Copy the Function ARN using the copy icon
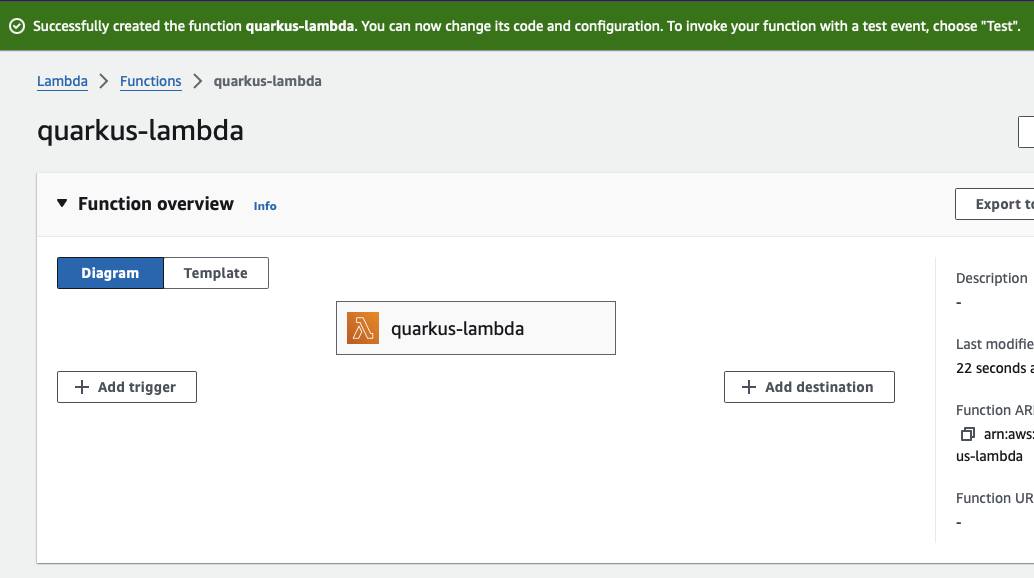The width and height of the screenshot is (1034, 578). (967, 434)
